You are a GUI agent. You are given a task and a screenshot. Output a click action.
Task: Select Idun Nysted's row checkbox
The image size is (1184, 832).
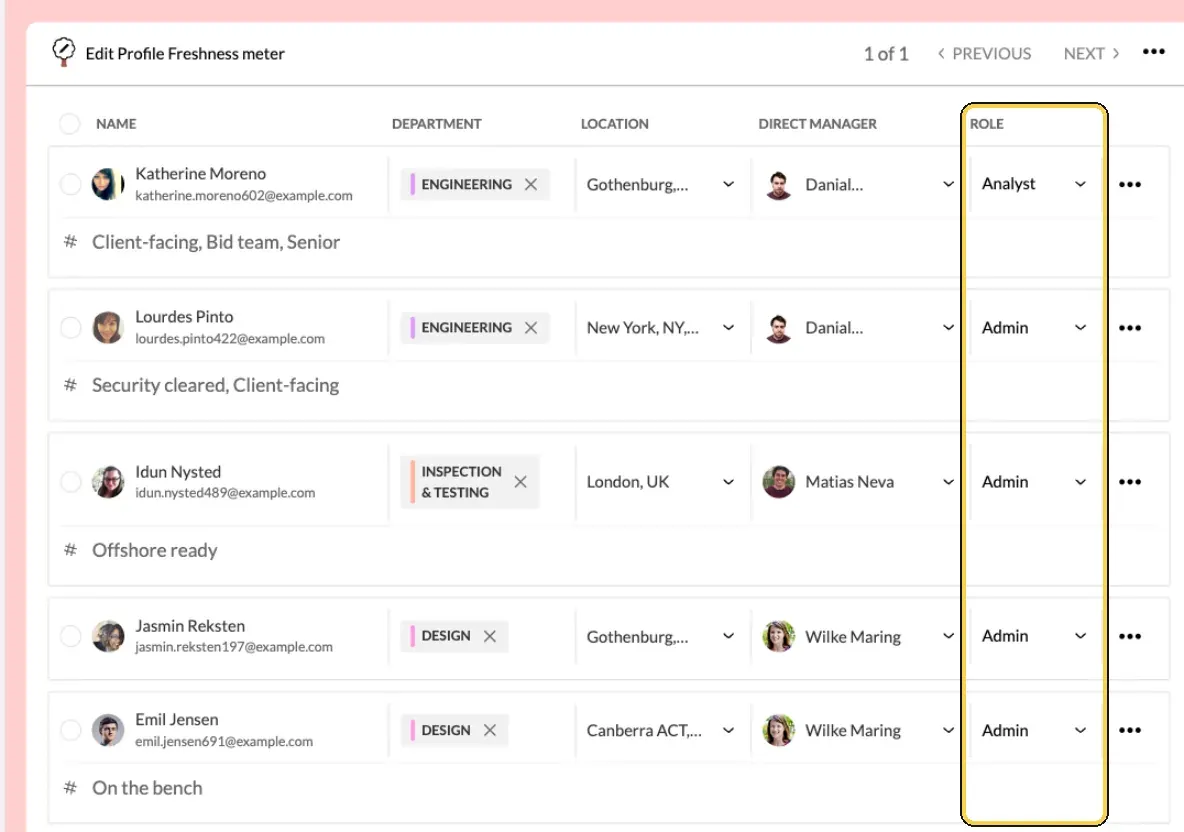(x=70, y=482)
